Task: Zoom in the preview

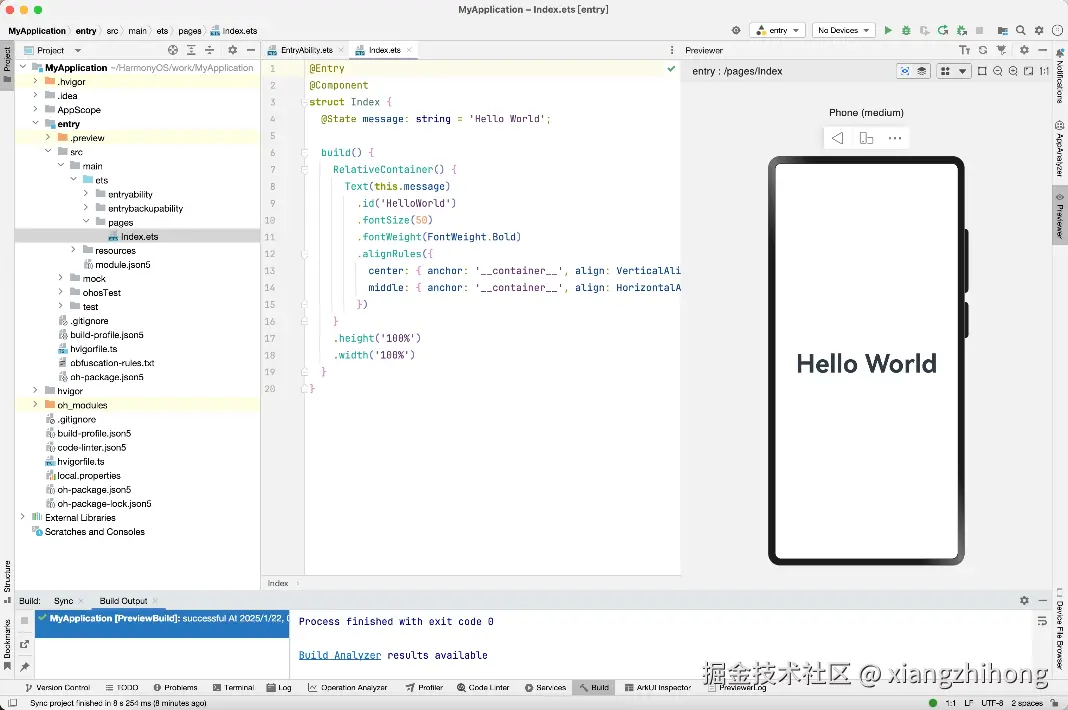Action: point(1013,71)
